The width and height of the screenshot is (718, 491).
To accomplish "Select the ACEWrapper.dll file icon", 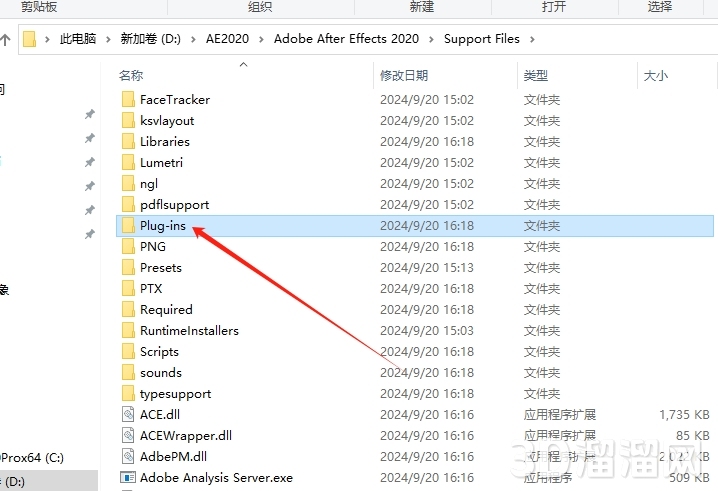I will pos(128,435).
